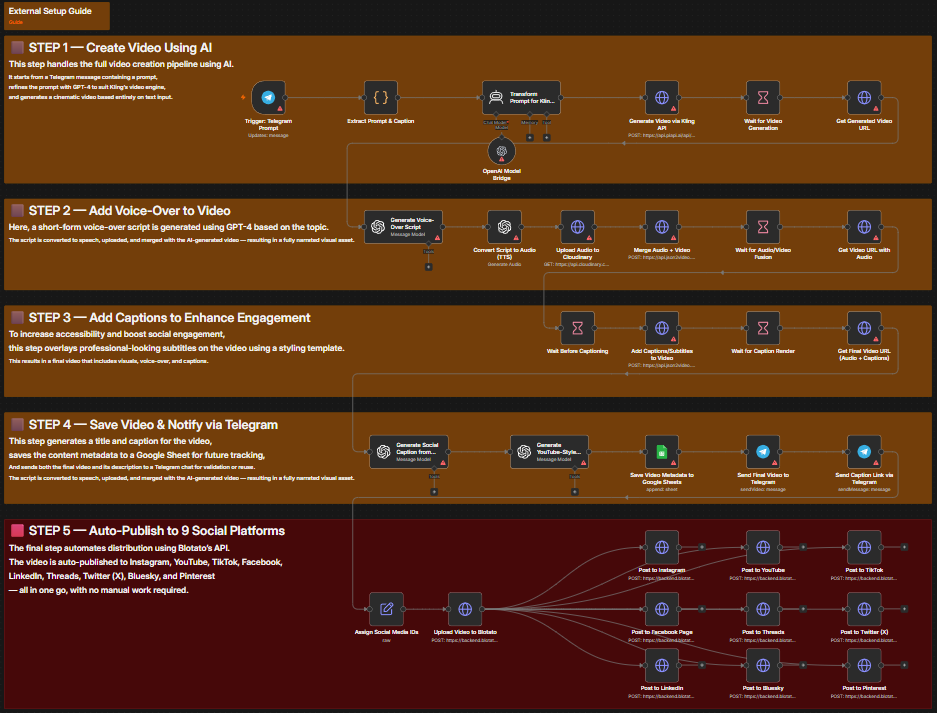Select the Assign Social Media IDs node
Screen dimensions: 937x713
click(x=387, y=609)
